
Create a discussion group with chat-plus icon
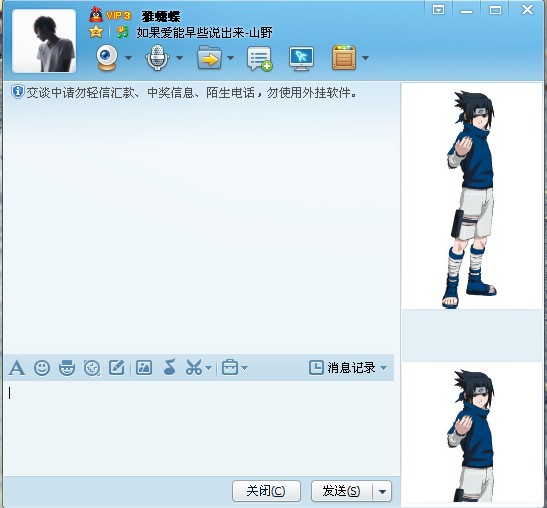tap(260, 59)
